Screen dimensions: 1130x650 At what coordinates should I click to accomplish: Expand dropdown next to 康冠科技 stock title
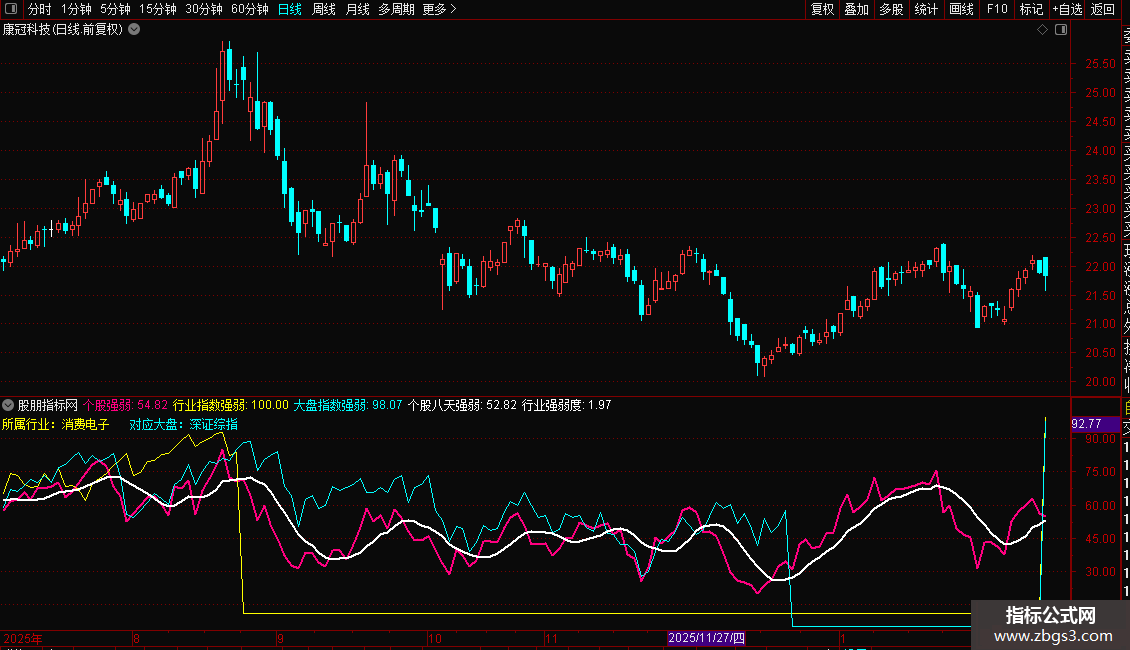click(134, 30)
